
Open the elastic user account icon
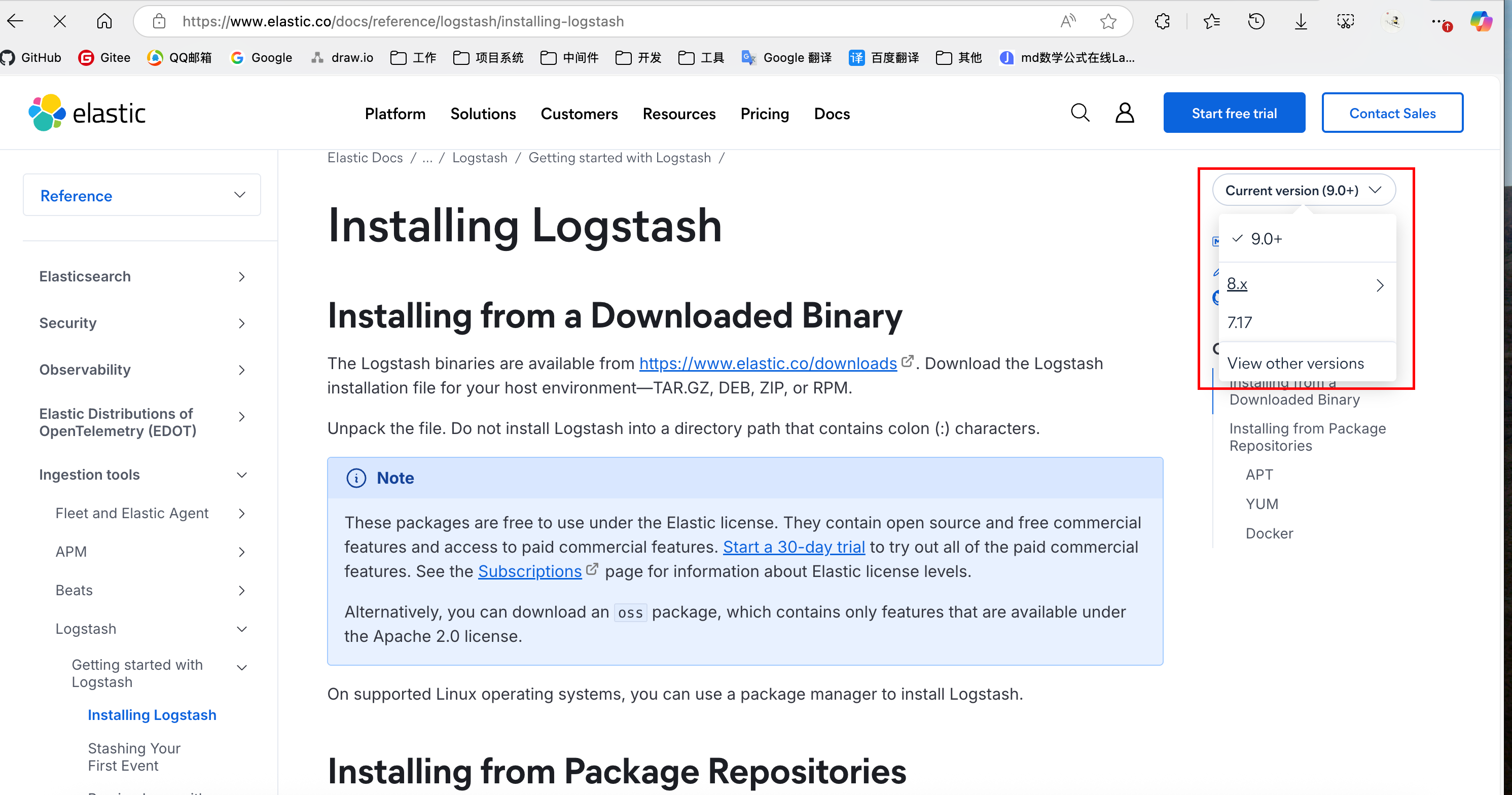pos(1124,113)
